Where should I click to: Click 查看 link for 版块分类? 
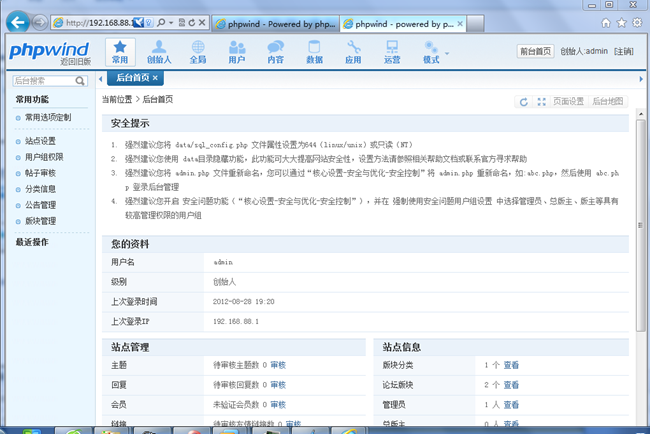(511, 365)
